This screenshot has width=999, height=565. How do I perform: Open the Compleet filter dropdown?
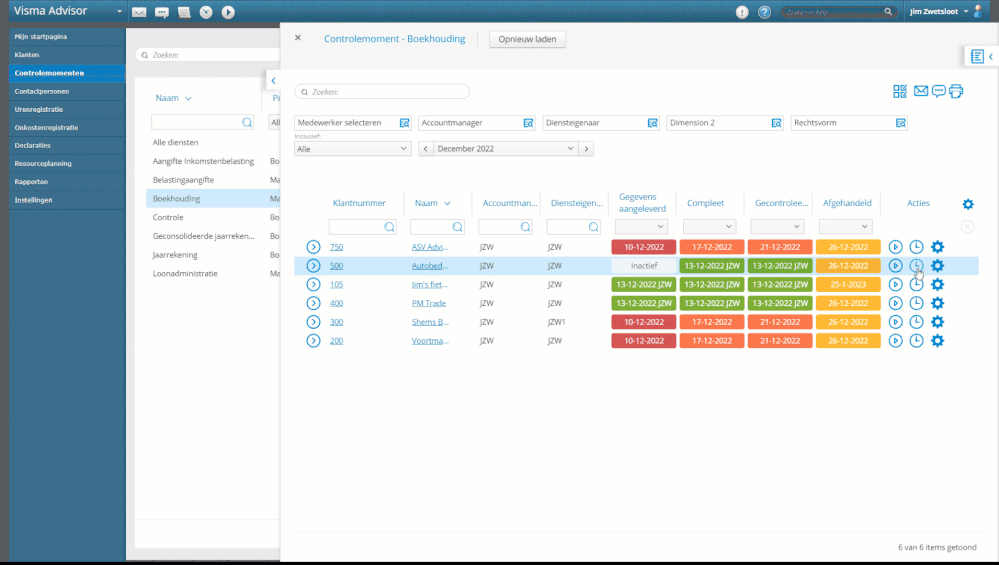click(709, 226)
